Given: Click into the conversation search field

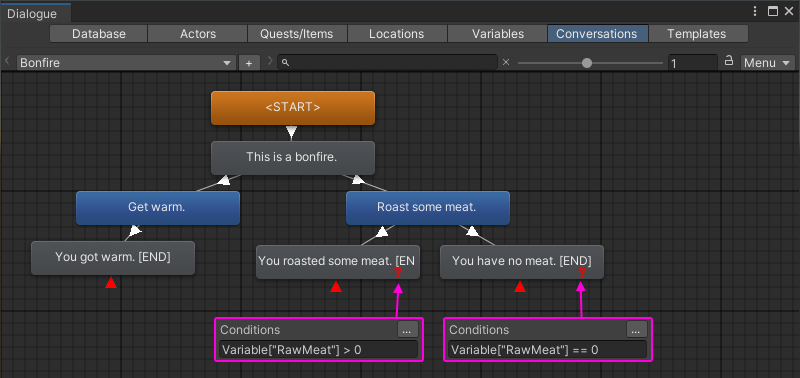Looking at the screenshot, I should (x=387, y=62).
